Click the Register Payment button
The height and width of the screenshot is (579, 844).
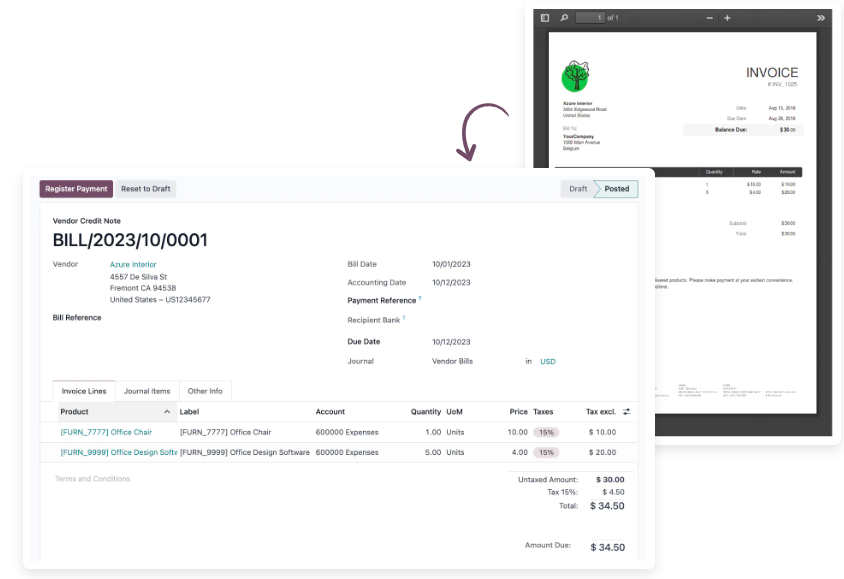pos(76,188)
